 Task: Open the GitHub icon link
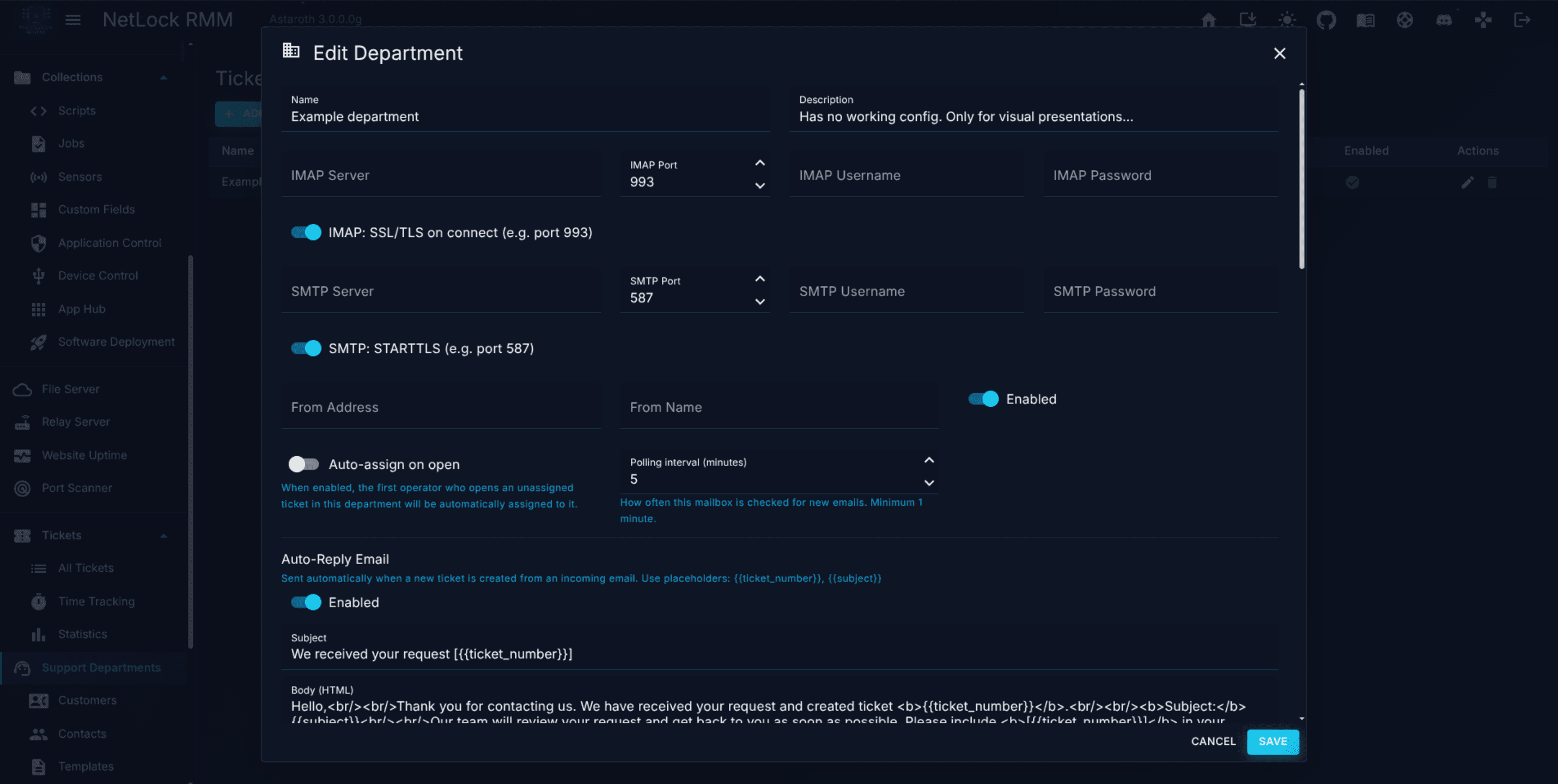tap(1326, 20)
